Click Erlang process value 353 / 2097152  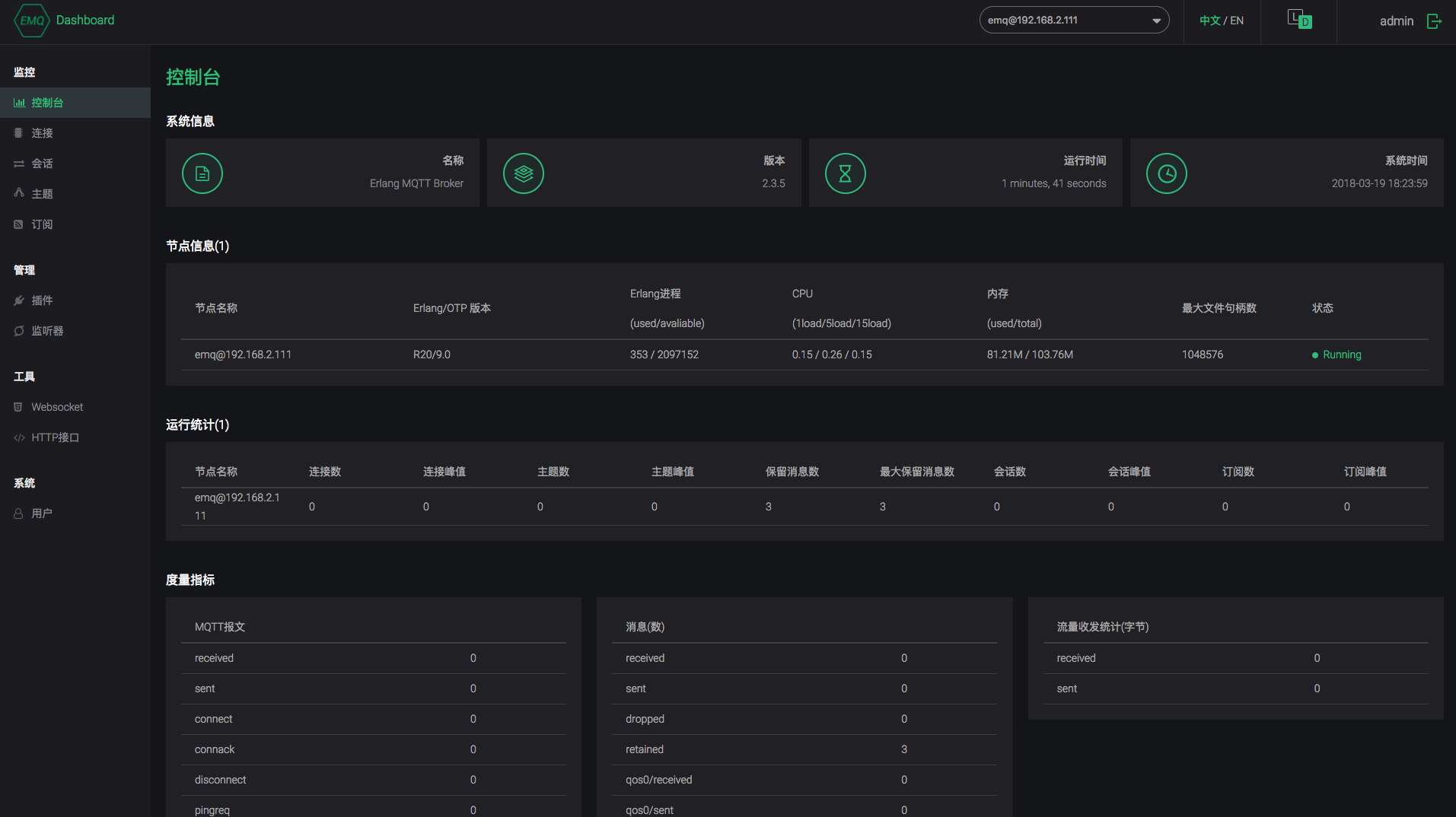(664, 354)
